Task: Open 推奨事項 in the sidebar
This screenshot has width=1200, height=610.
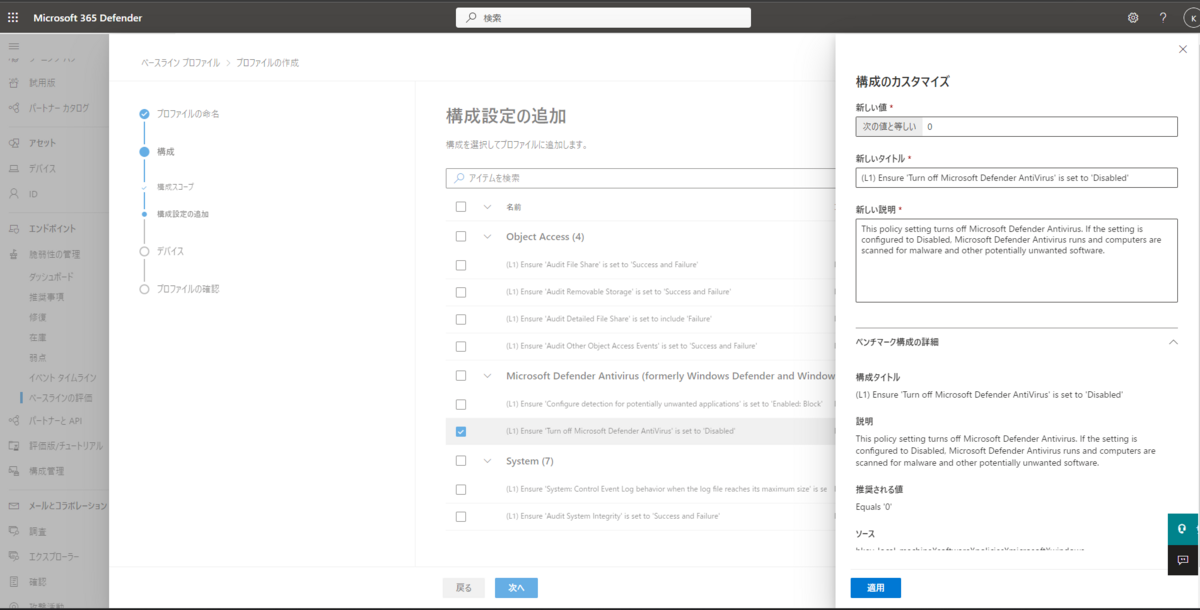Action: 46,297
